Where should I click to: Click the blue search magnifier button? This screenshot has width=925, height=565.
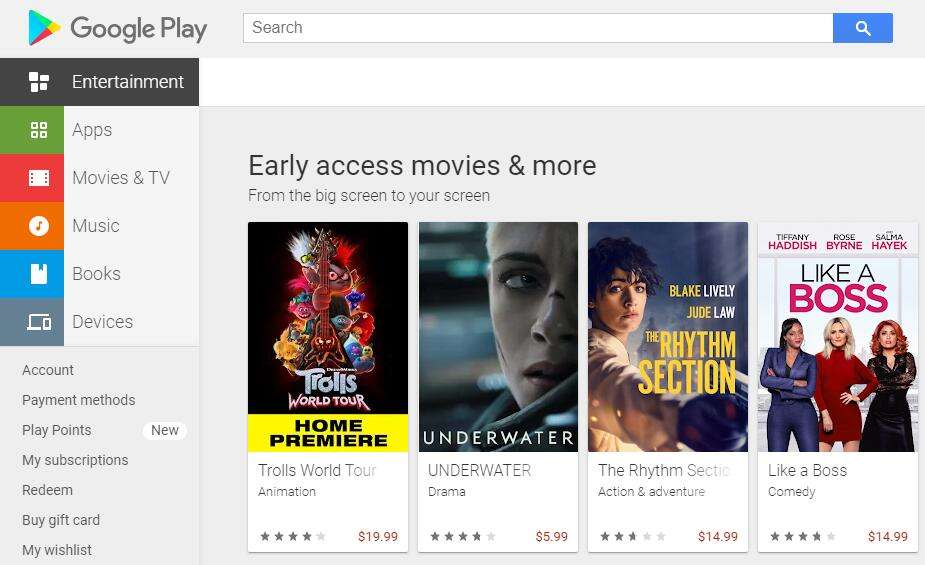tap(862, 28)
